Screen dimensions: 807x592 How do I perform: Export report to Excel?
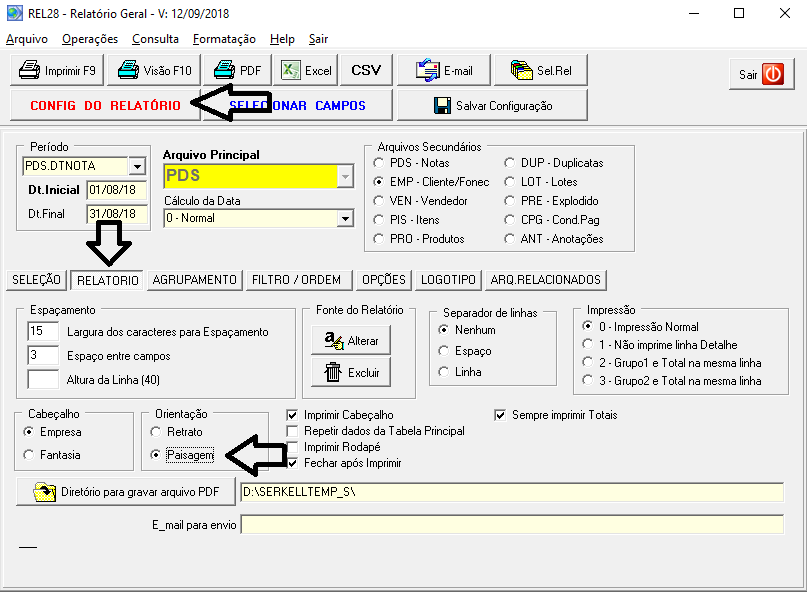click(x=306, y=70)
